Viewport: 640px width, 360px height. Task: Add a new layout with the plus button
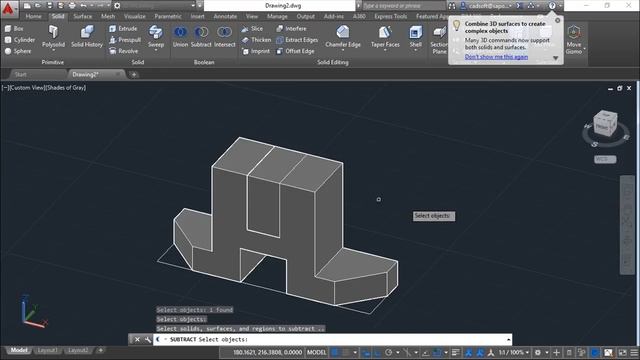tap(100, 350)
